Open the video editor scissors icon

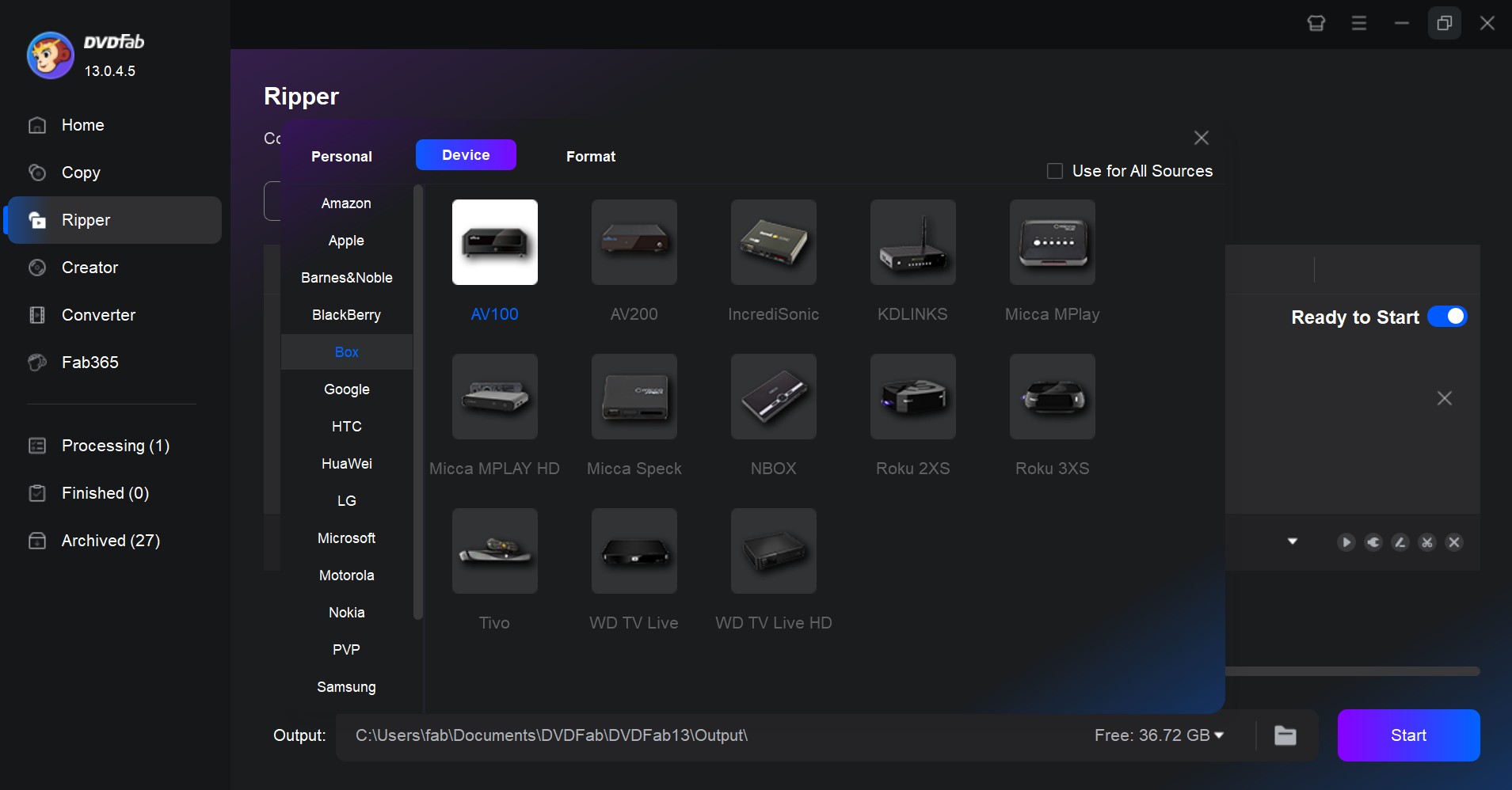1426,542
